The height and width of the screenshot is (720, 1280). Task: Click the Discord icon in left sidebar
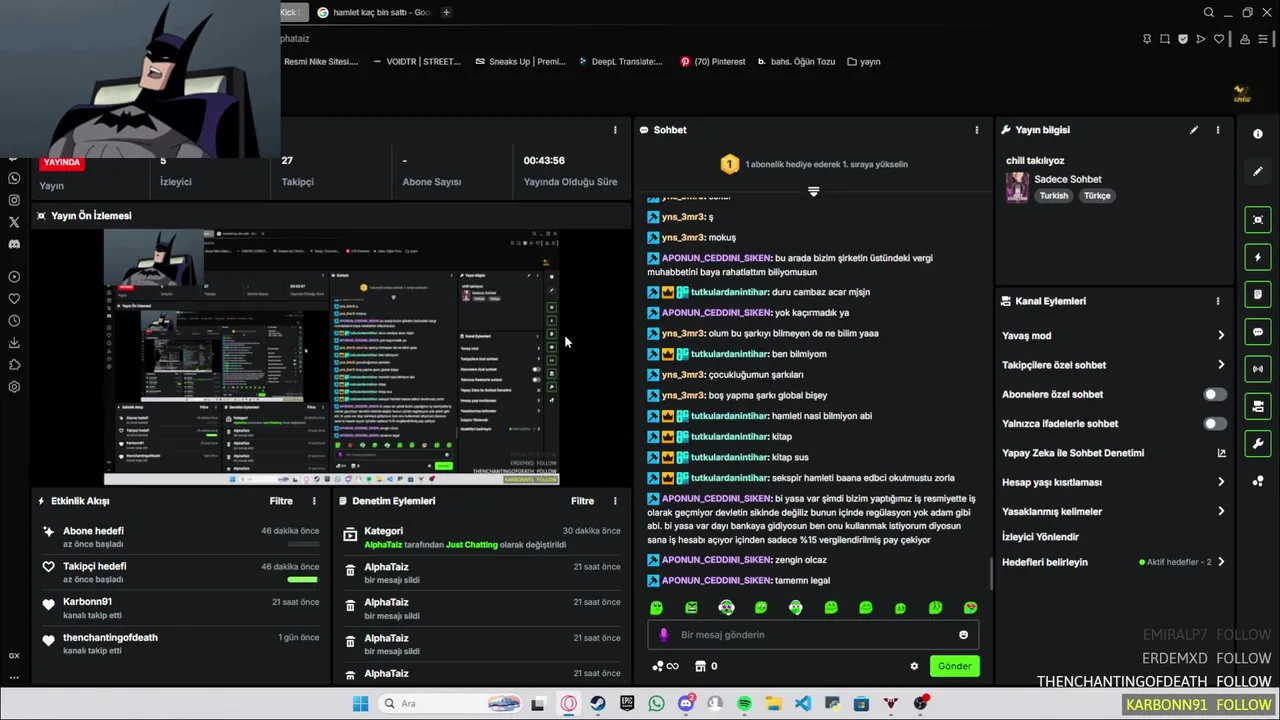(14, 244)
